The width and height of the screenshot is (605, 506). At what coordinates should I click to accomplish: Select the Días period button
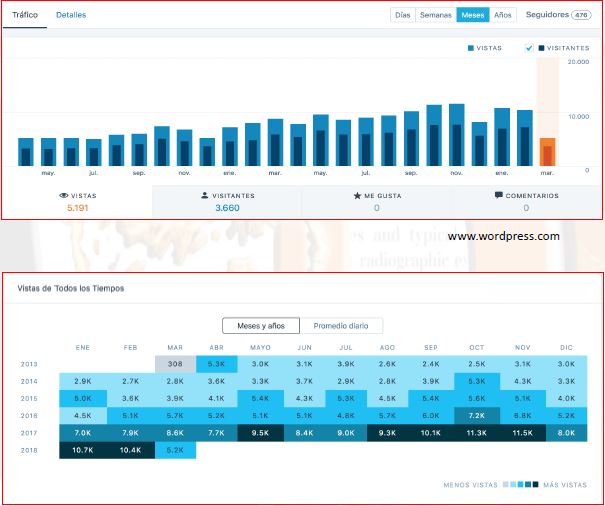[402, 16]
